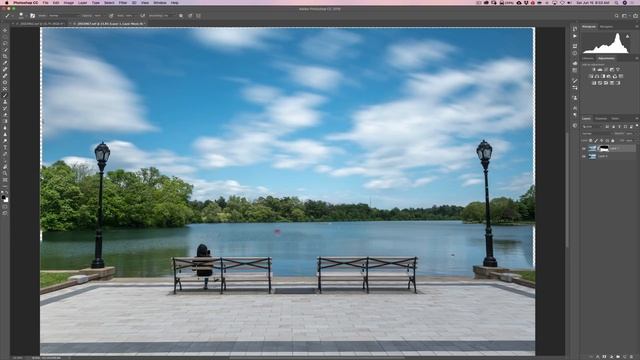Add a Levels adjustment layer
This screenshot has width=640, height=360.
click(600, 69)
